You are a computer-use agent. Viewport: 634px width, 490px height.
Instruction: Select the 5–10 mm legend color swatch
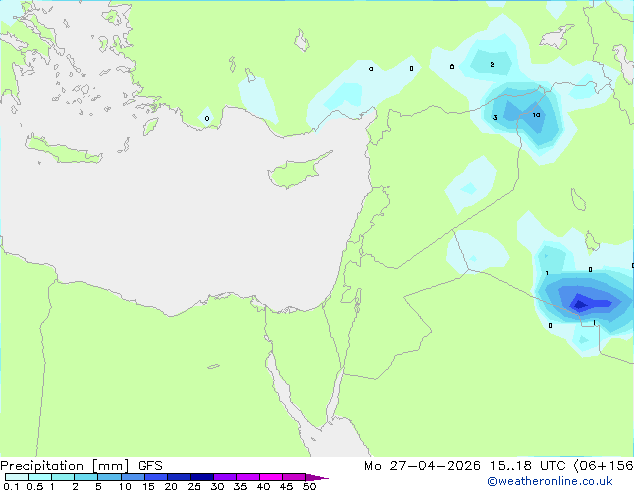109,477
